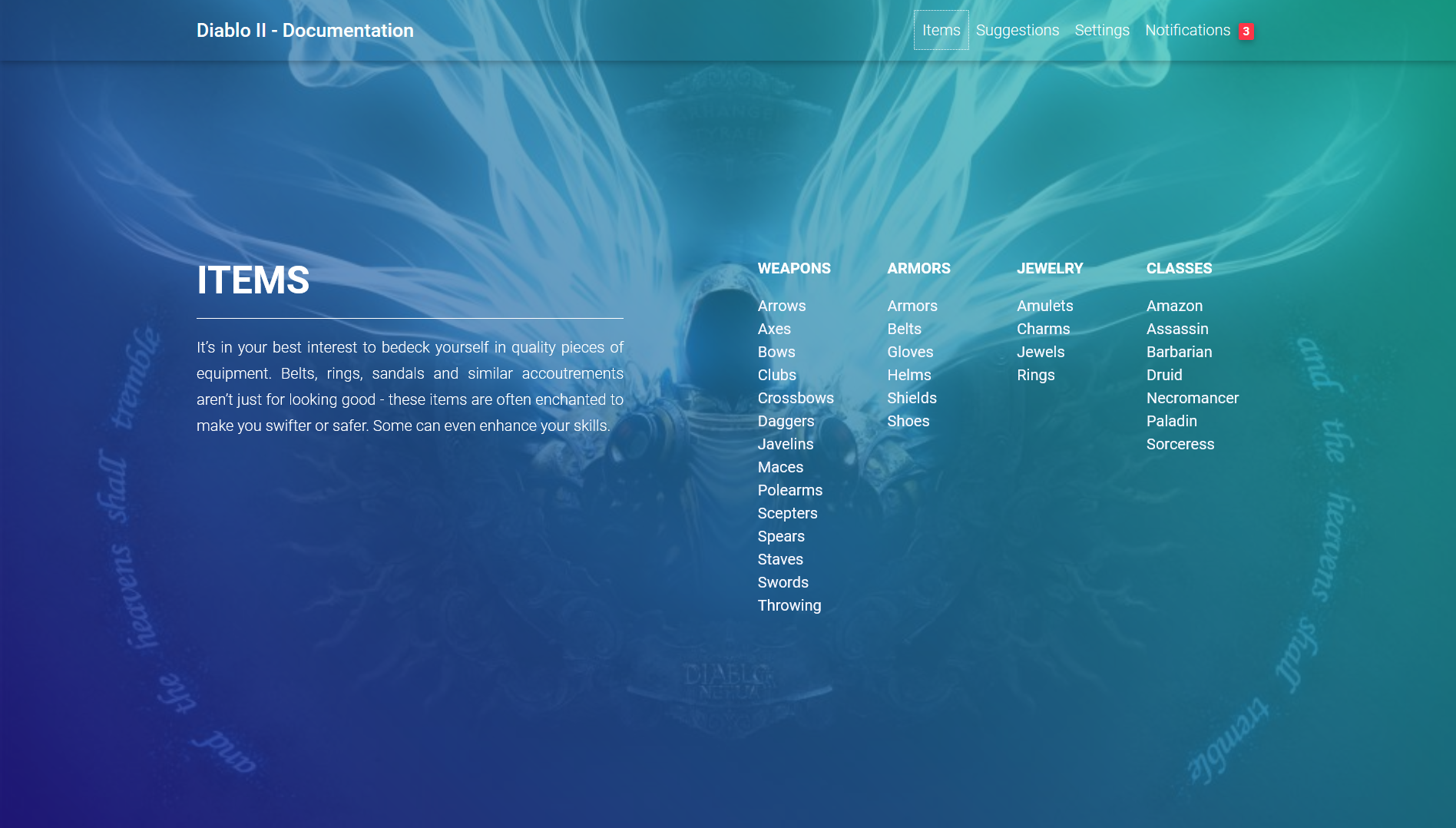The width and height of the screenshot is (1456, 828).
Task: Open the Barbarian class link
Action: 1180,352
